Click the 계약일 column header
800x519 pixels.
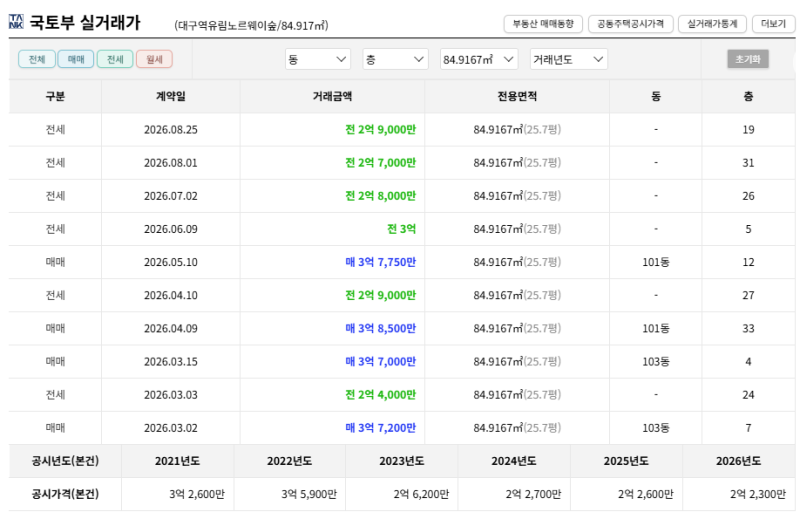[170, 96]
